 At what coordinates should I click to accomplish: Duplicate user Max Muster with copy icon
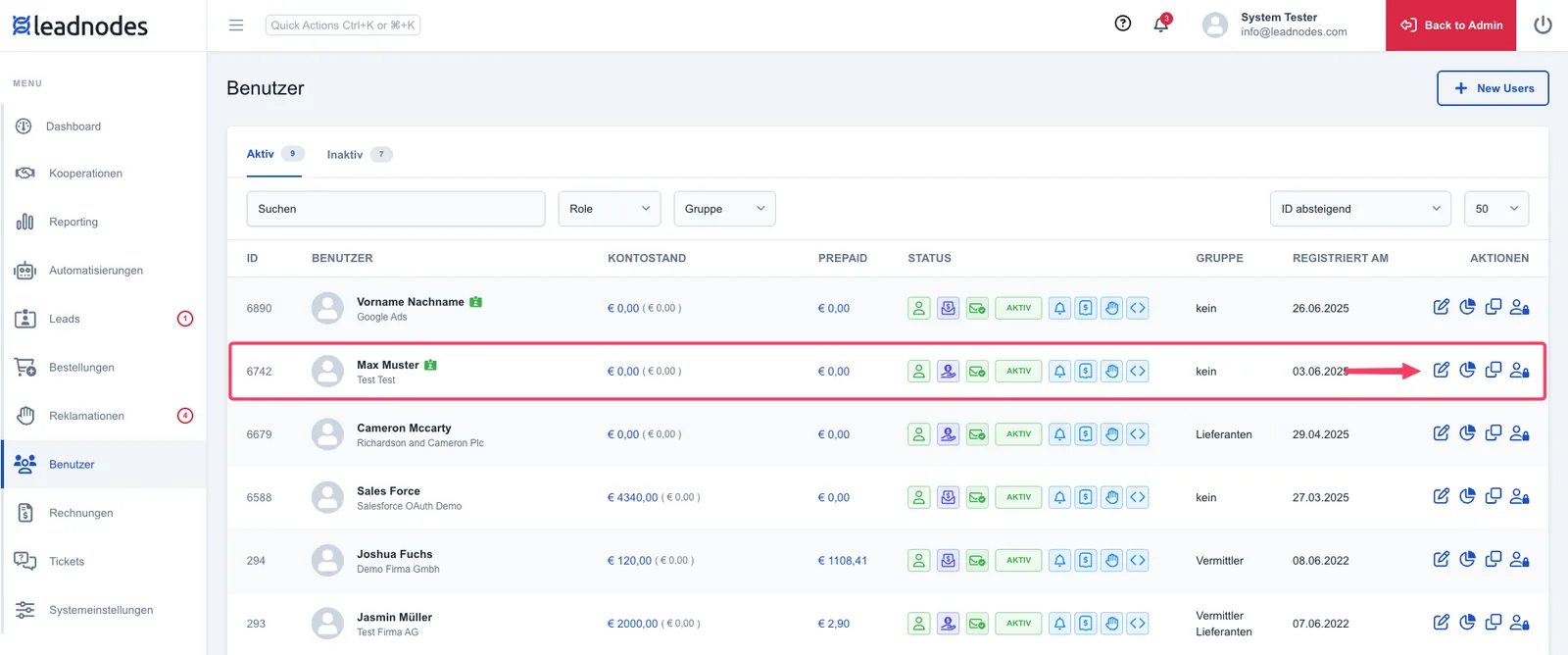[1494, 371]
